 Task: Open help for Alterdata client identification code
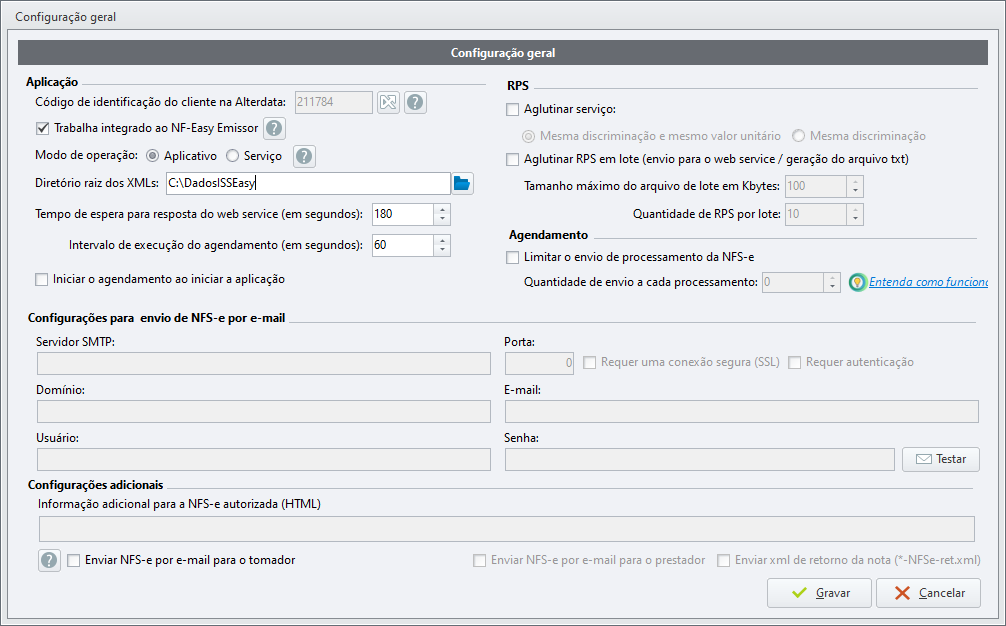point(415,102)
